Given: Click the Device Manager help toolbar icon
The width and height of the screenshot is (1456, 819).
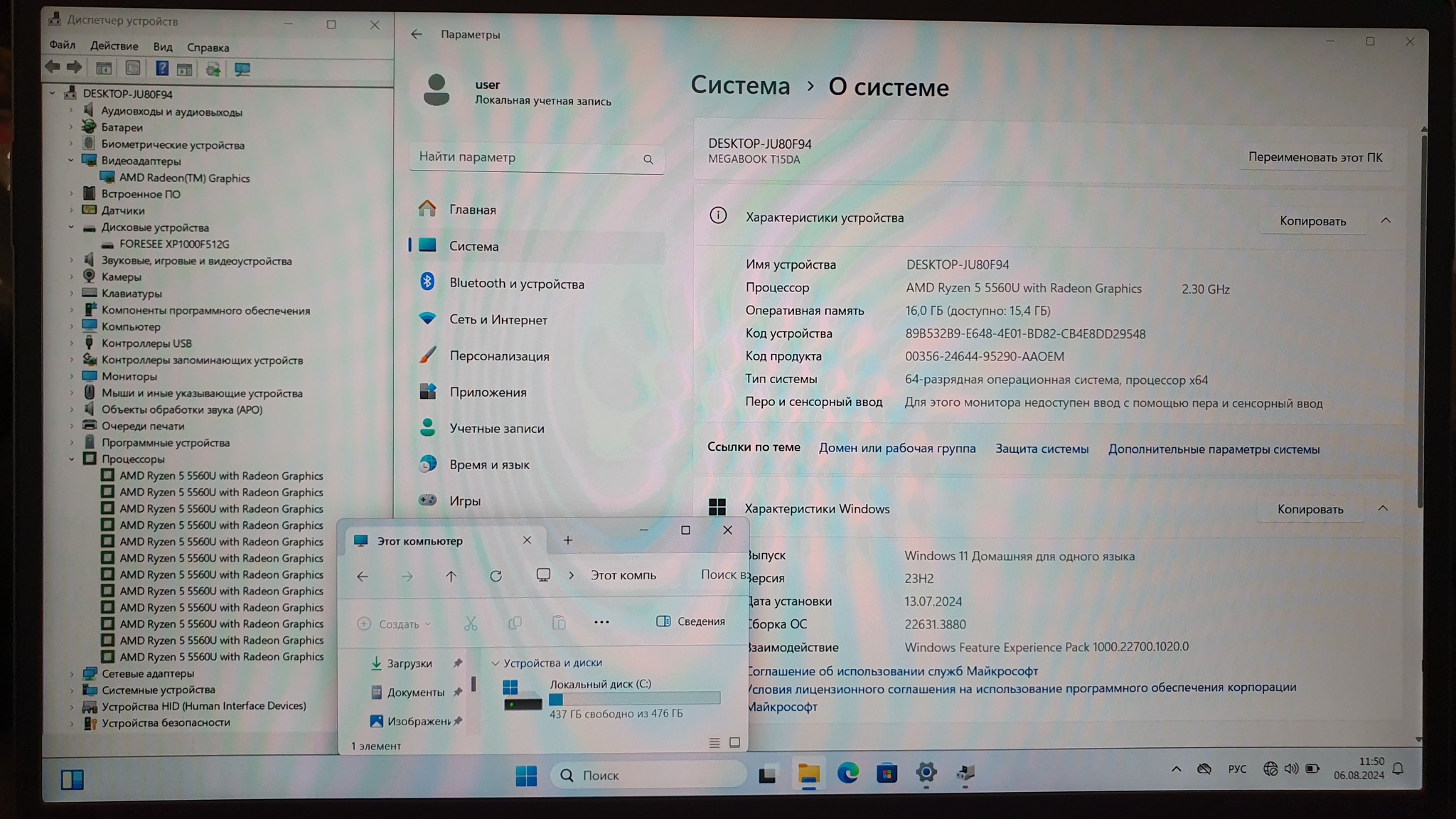Looking at the screenshot, I should click(162, 68).
